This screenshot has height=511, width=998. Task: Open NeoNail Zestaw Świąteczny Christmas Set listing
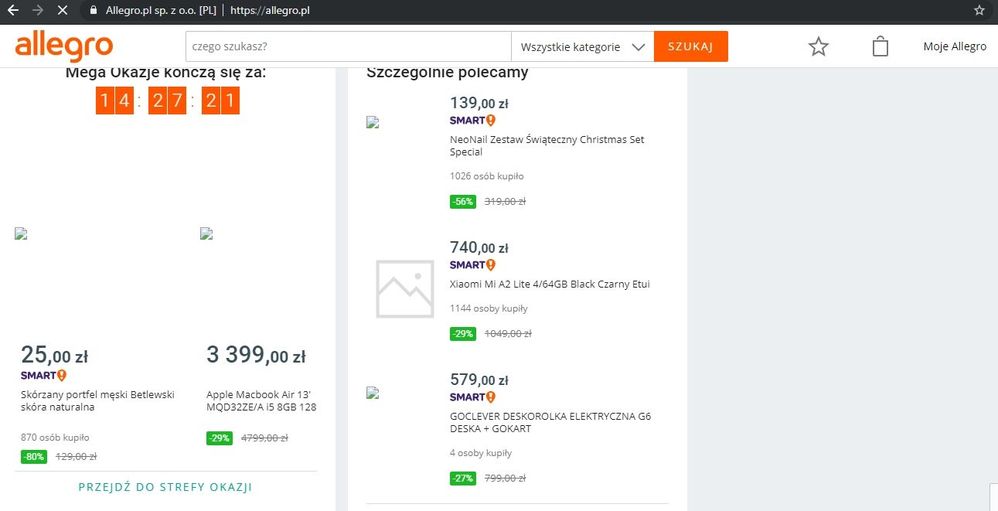pos(547,146)
